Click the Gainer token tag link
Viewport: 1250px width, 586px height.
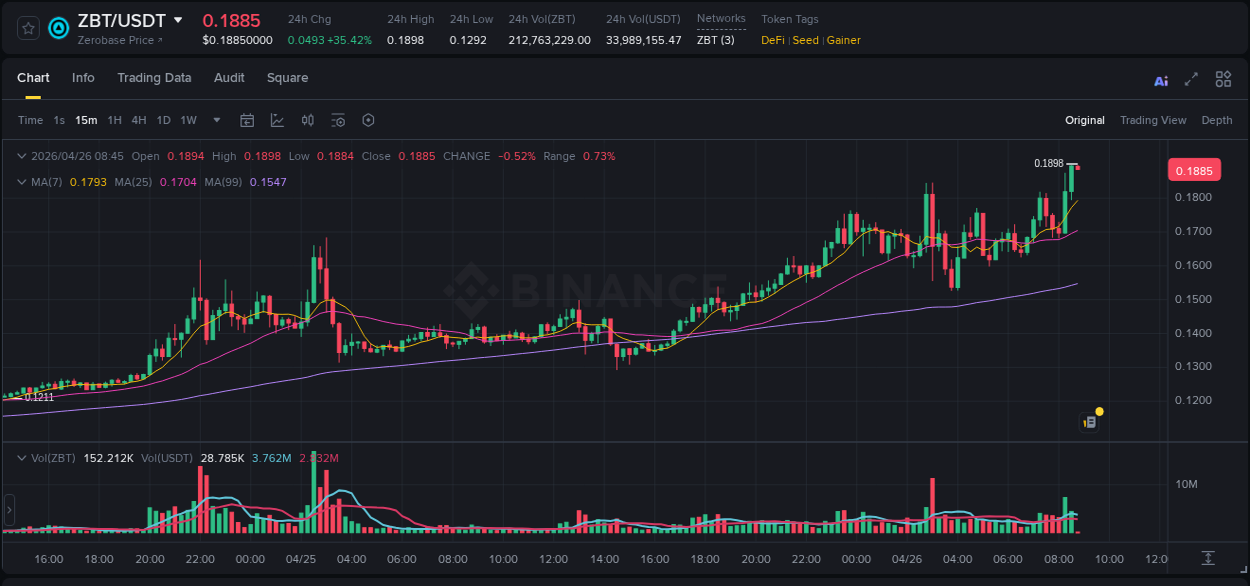[841, 40]
